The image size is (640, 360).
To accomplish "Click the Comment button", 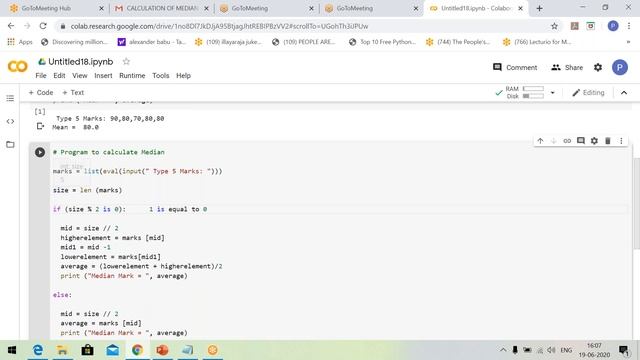I will 515,67.
